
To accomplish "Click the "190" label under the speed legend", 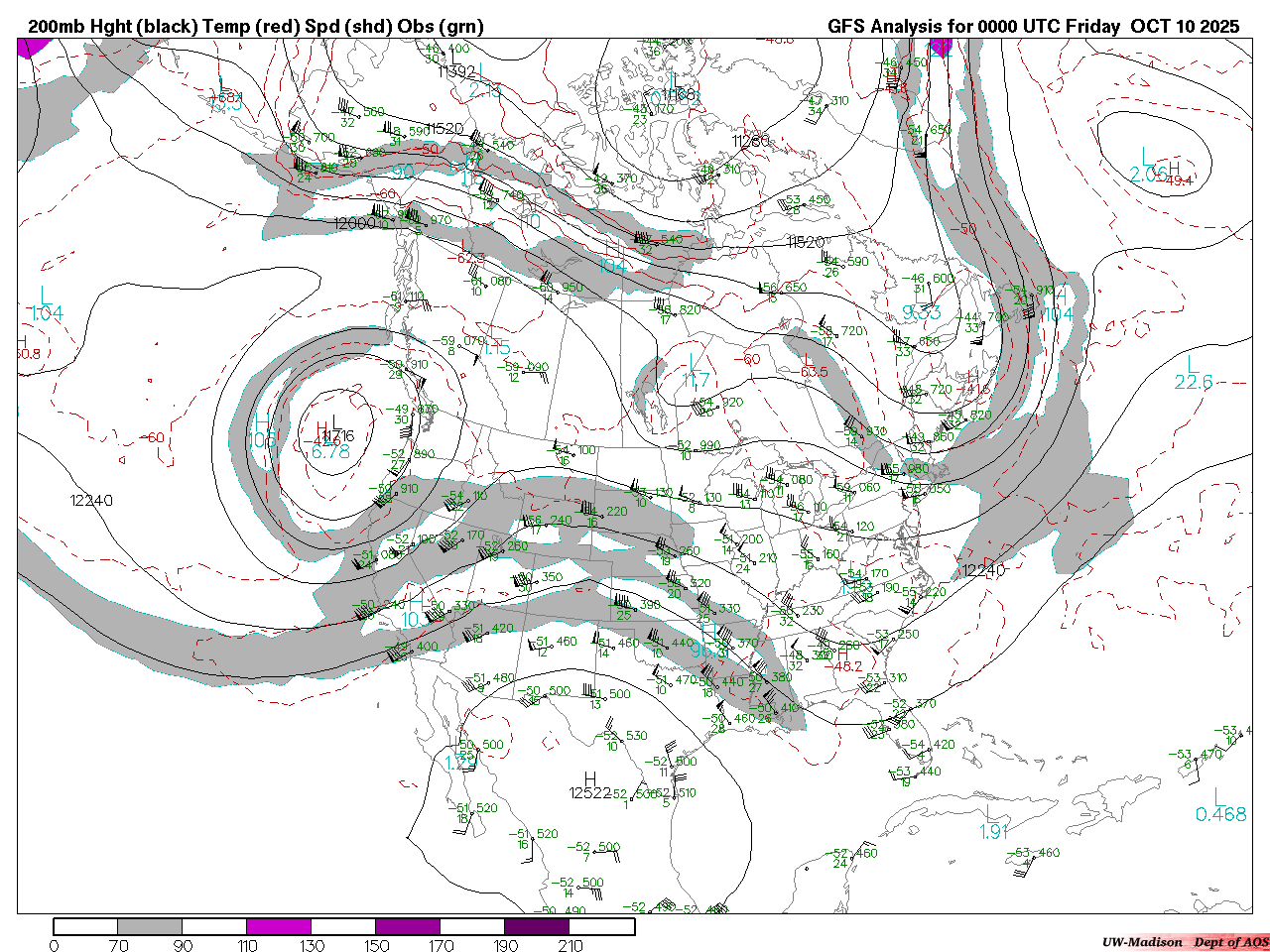I will (x=505, y=945).
